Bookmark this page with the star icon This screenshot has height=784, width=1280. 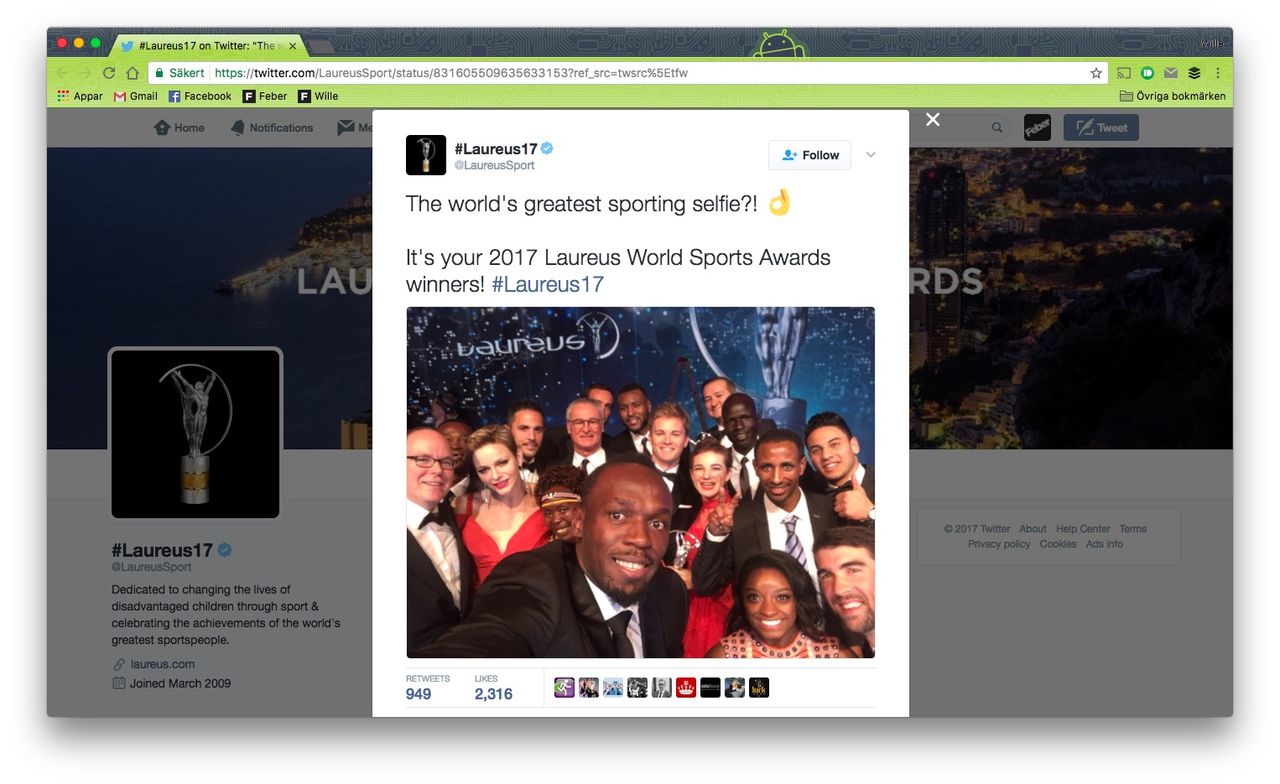tap(1096, 73)
